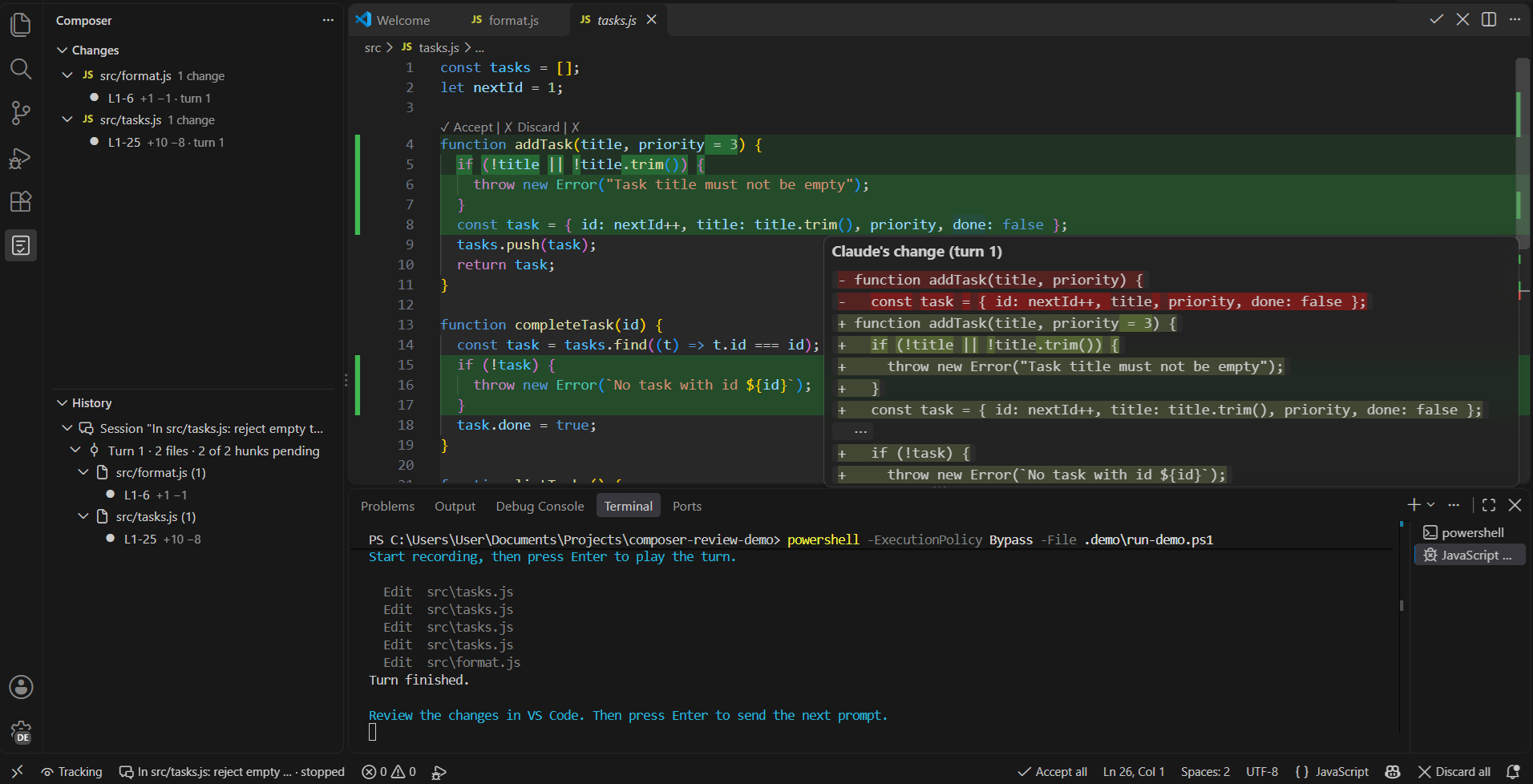Click the Composer panel more actions ellipsis
1533x784 pixels.
pos(328,20)
